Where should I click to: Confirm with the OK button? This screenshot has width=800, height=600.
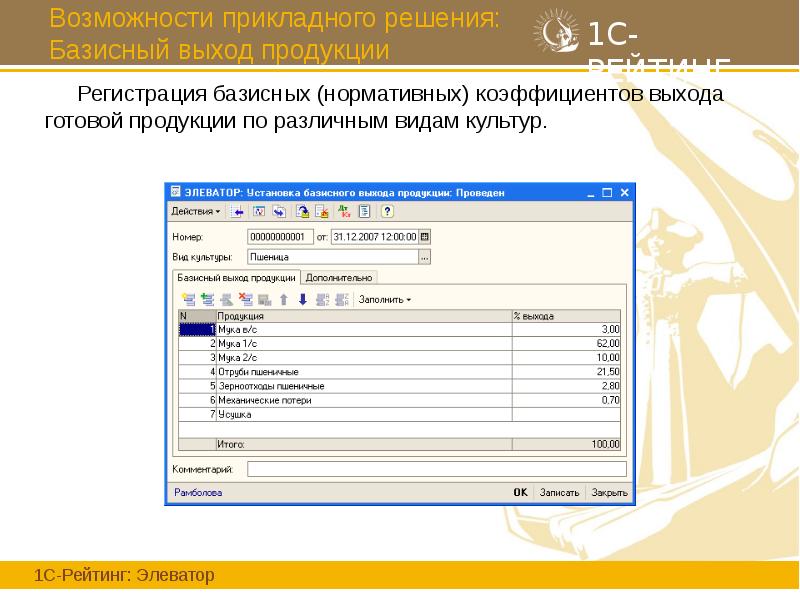click(519, 491)
